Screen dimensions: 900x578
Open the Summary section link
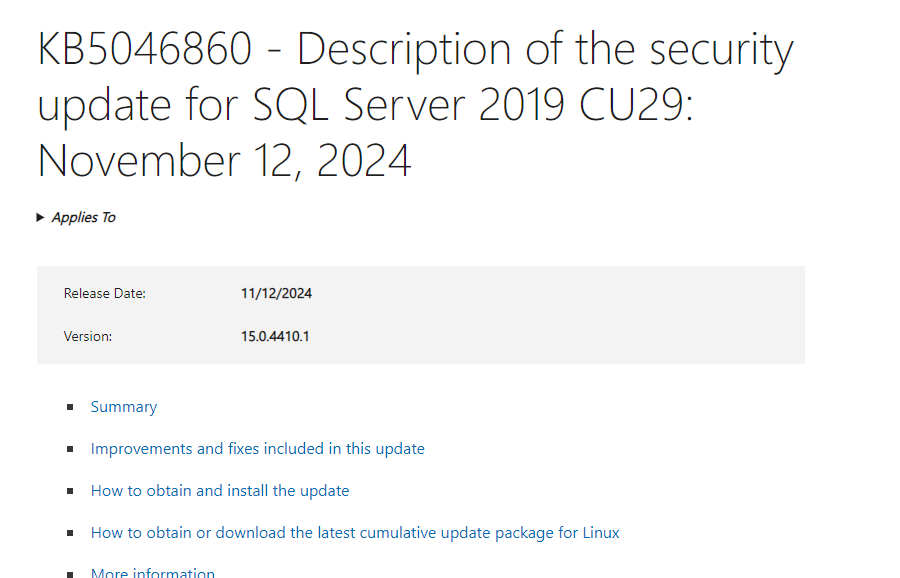[x=124, y=407]
